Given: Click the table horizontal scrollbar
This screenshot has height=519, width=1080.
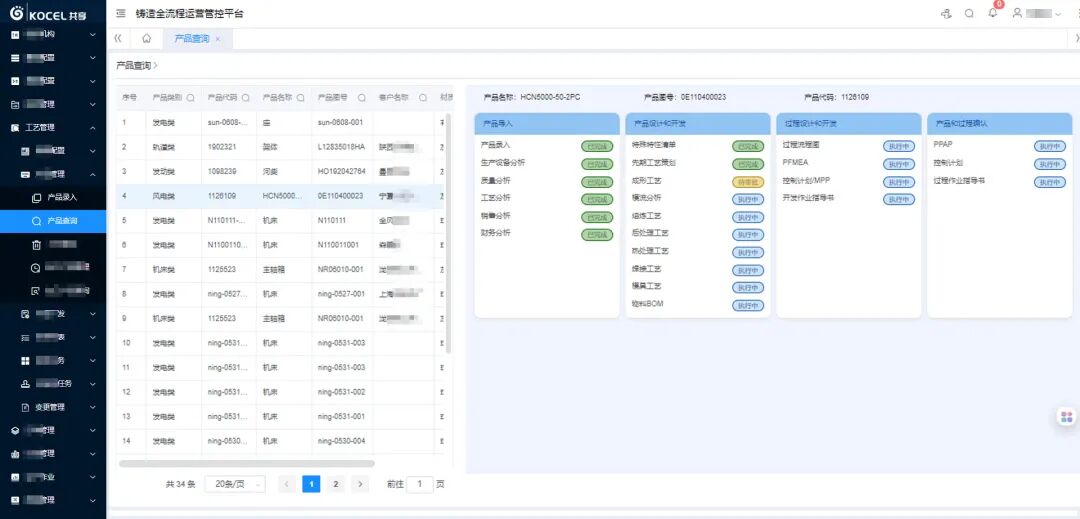Looking at the screenshot, I should (x=247, y=464).
